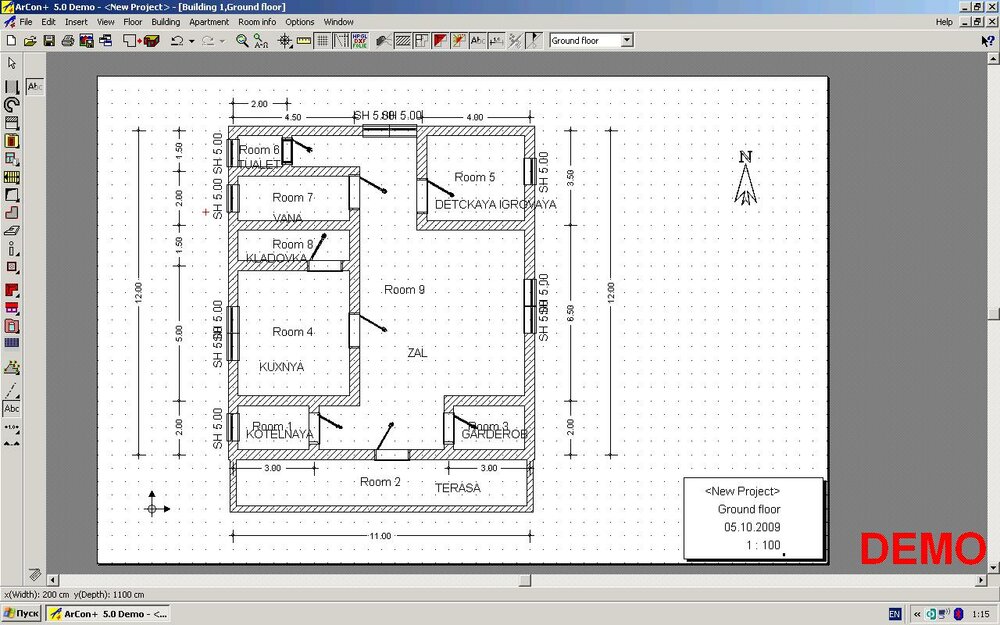Click the system tray expand chevron

917,614
